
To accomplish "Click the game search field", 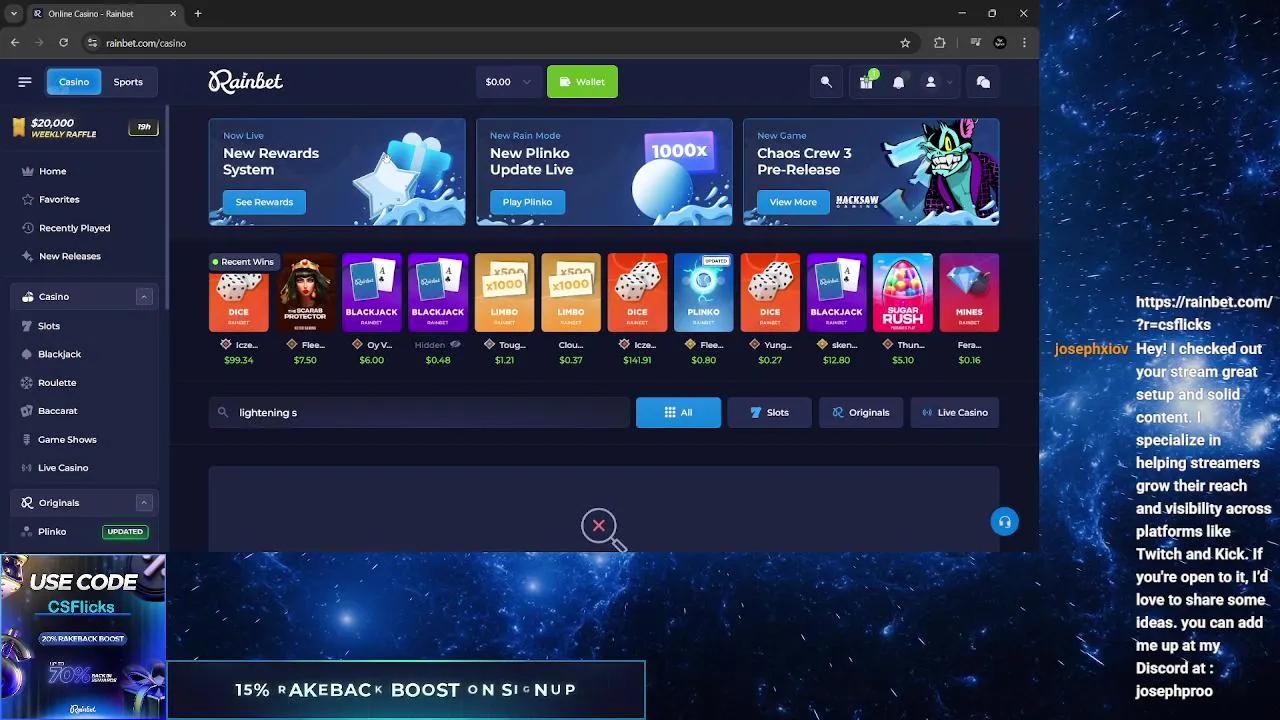I will coord(419,412).
